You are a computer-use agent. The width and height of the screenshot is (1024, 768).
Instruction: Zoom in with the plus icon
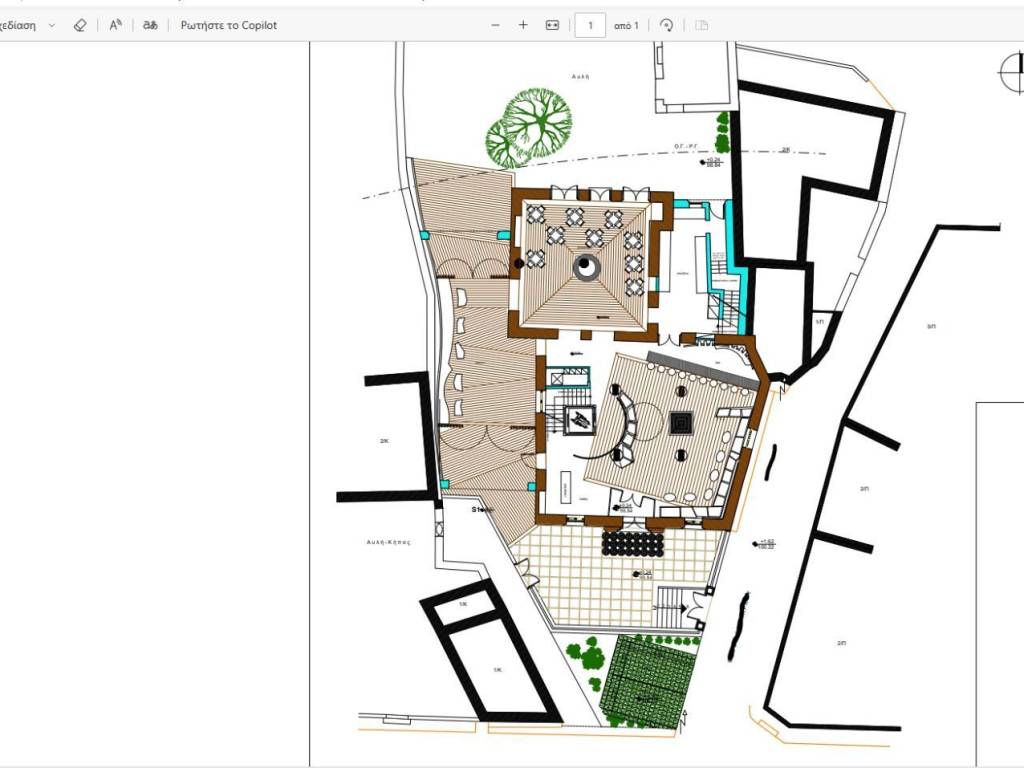[x=523, y=25]
